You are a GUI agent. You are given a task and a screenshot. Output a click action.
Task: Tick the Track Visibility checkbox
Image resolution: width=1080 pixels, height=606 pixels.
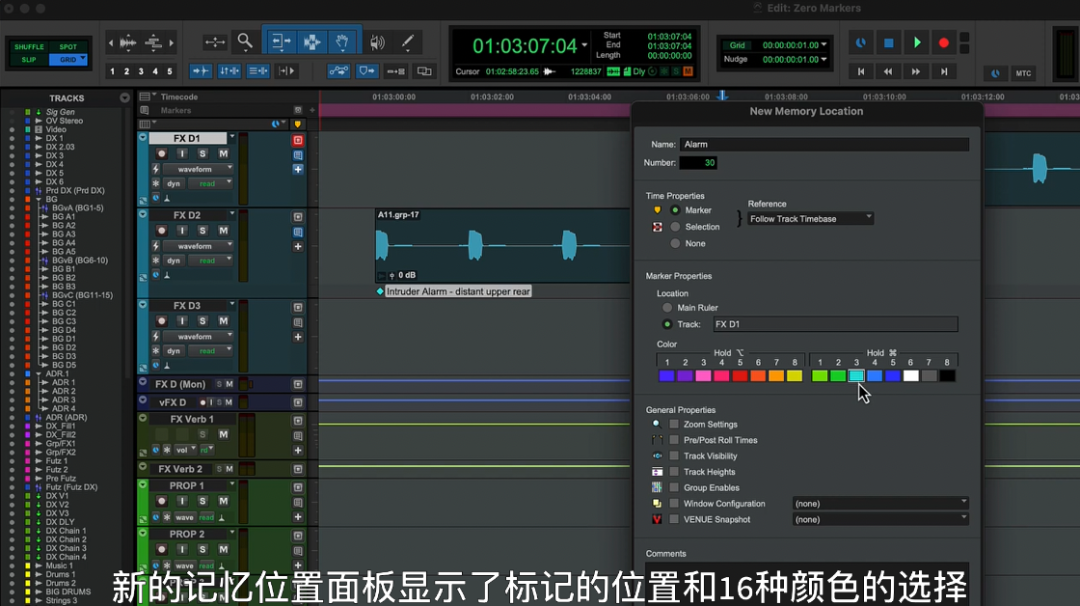pos(674,456)
